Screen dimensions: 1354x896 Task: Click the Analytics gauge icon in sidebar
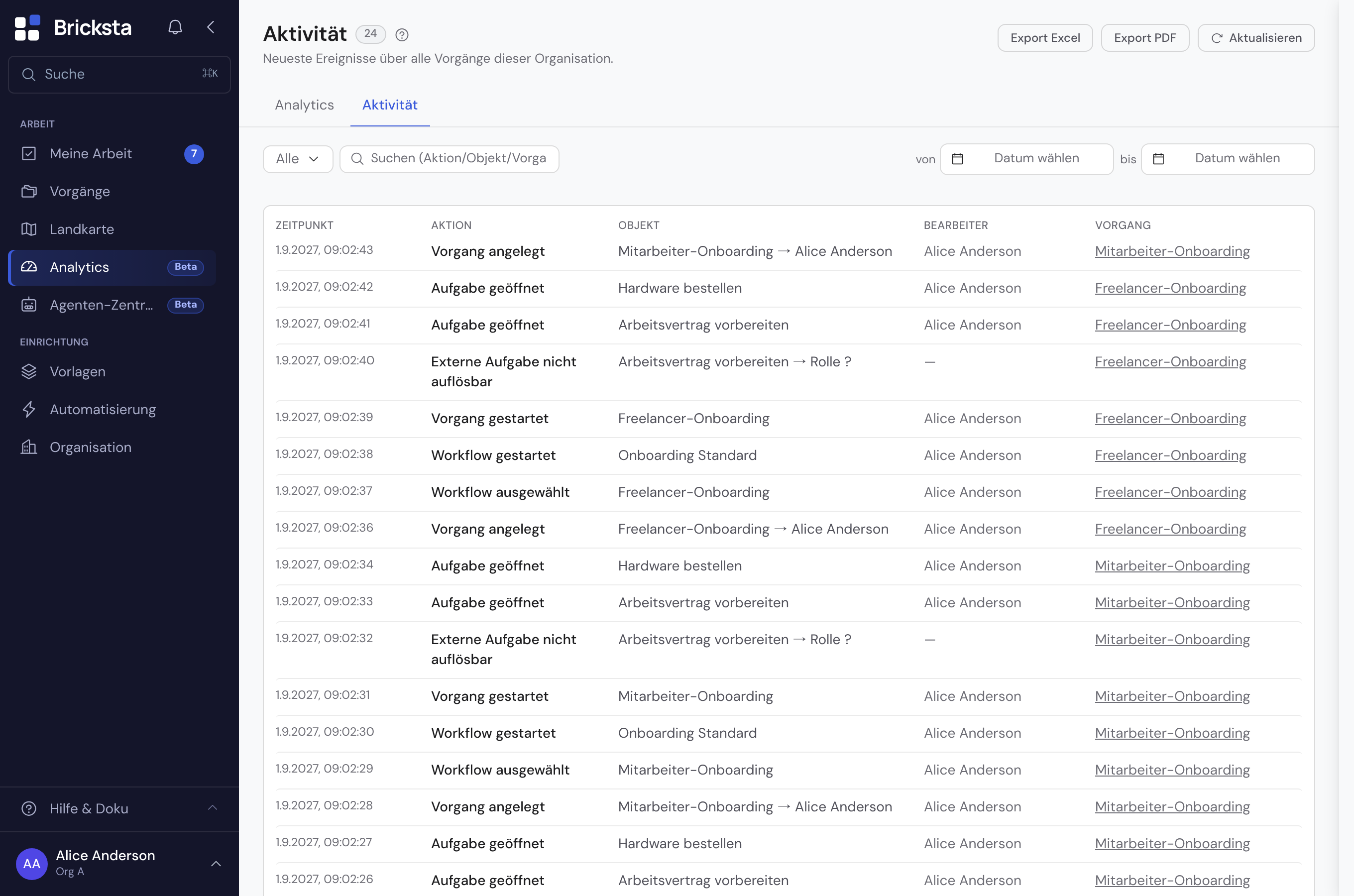[28, 267]
